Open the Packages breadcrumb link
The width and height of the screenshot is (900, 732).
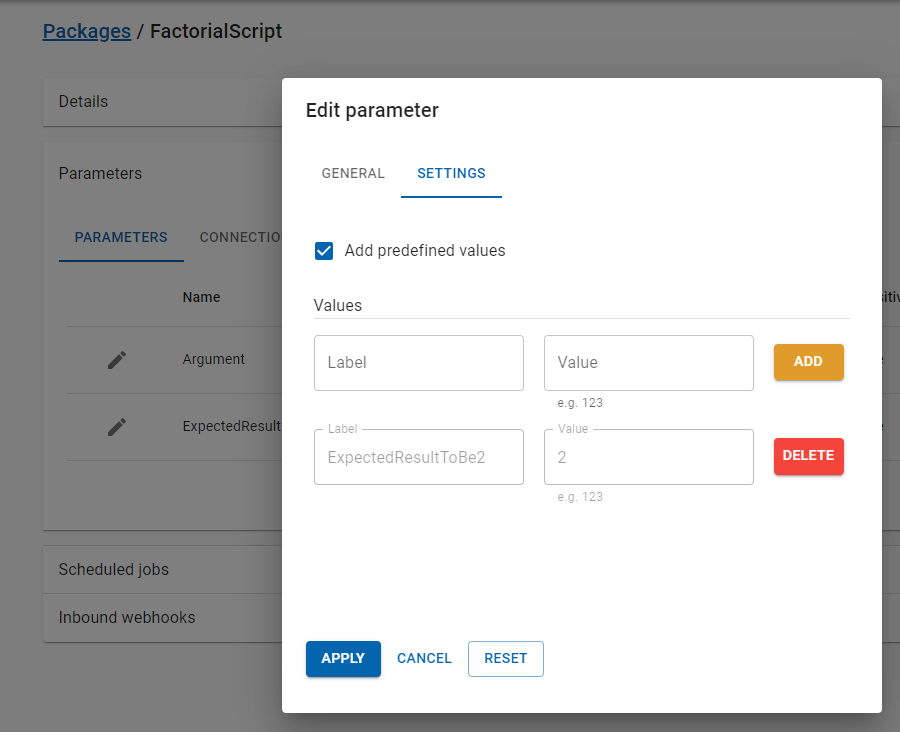(x=87, y=31)
